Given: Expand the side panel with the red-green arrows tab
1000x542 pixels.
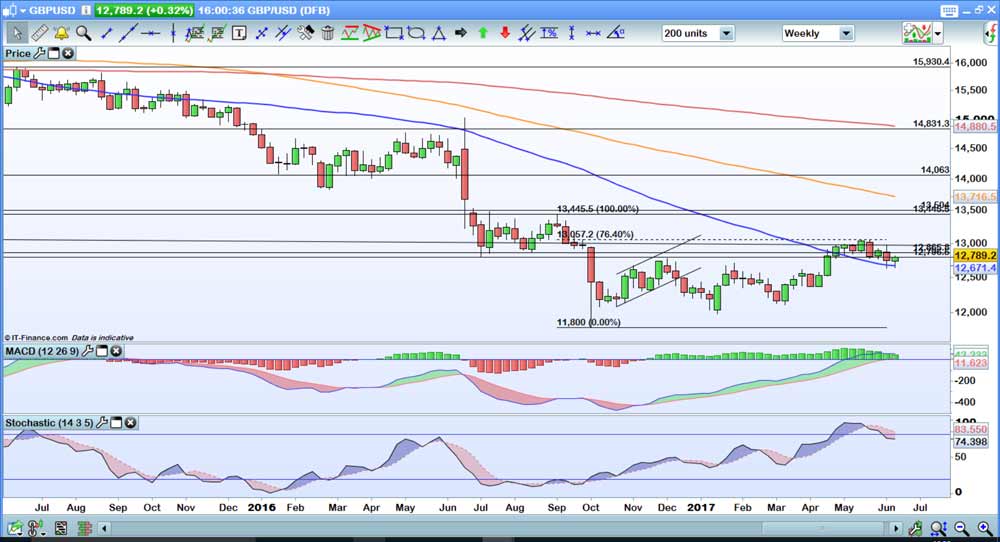Looking at the screenshot, I should pyautogui.click(x=992, y=33).
